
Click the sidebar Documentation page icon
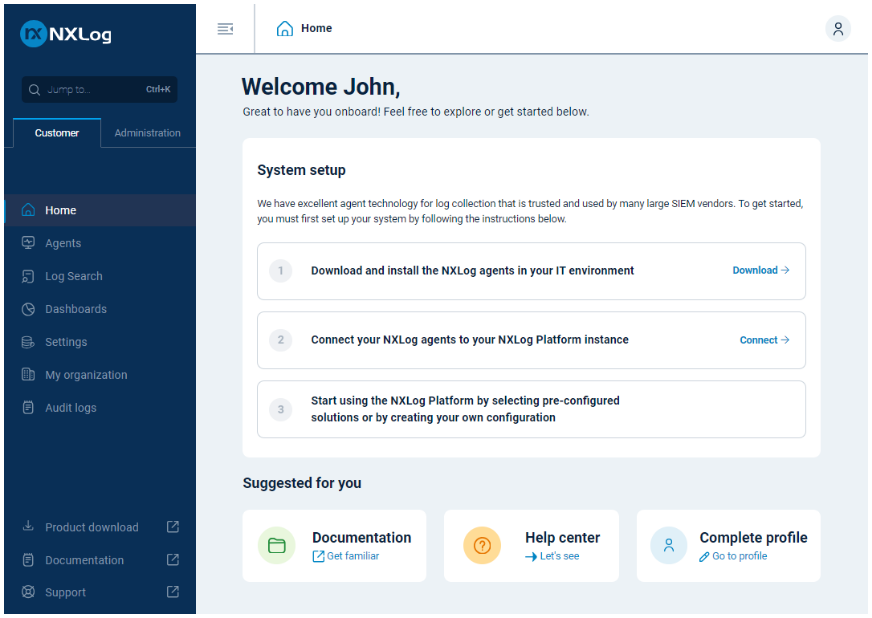point(28,560)
